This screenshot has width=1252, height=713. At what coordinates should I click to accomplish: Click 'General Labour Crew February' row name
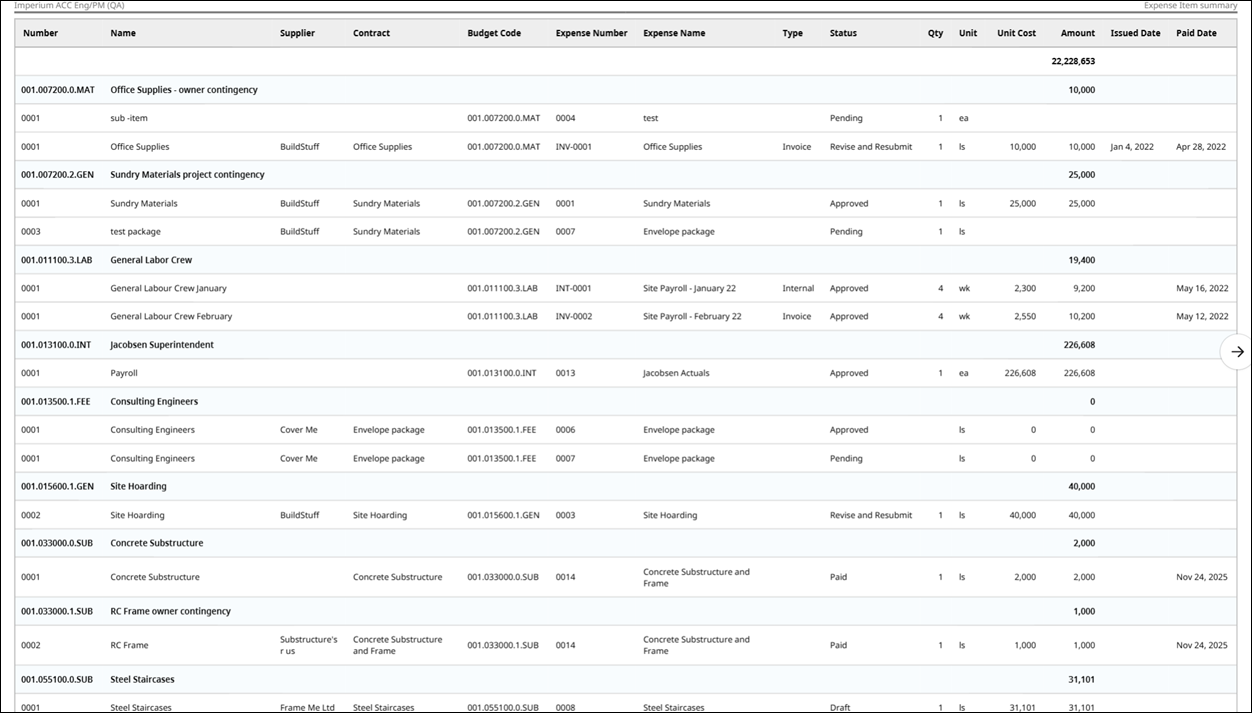[171, 316]
